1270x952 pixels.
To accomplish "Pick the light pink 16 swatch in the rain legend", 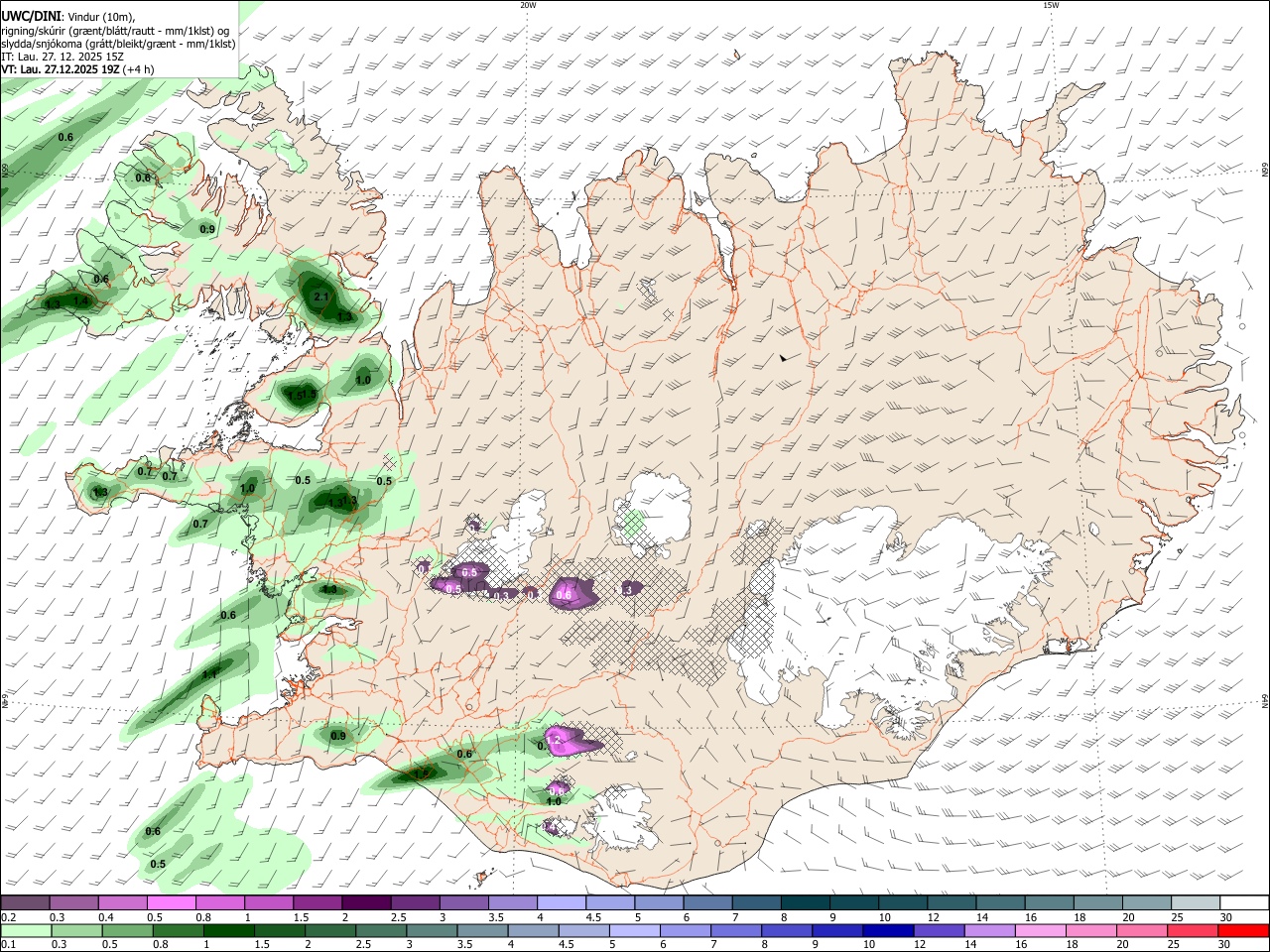I will coord(1039,930).
